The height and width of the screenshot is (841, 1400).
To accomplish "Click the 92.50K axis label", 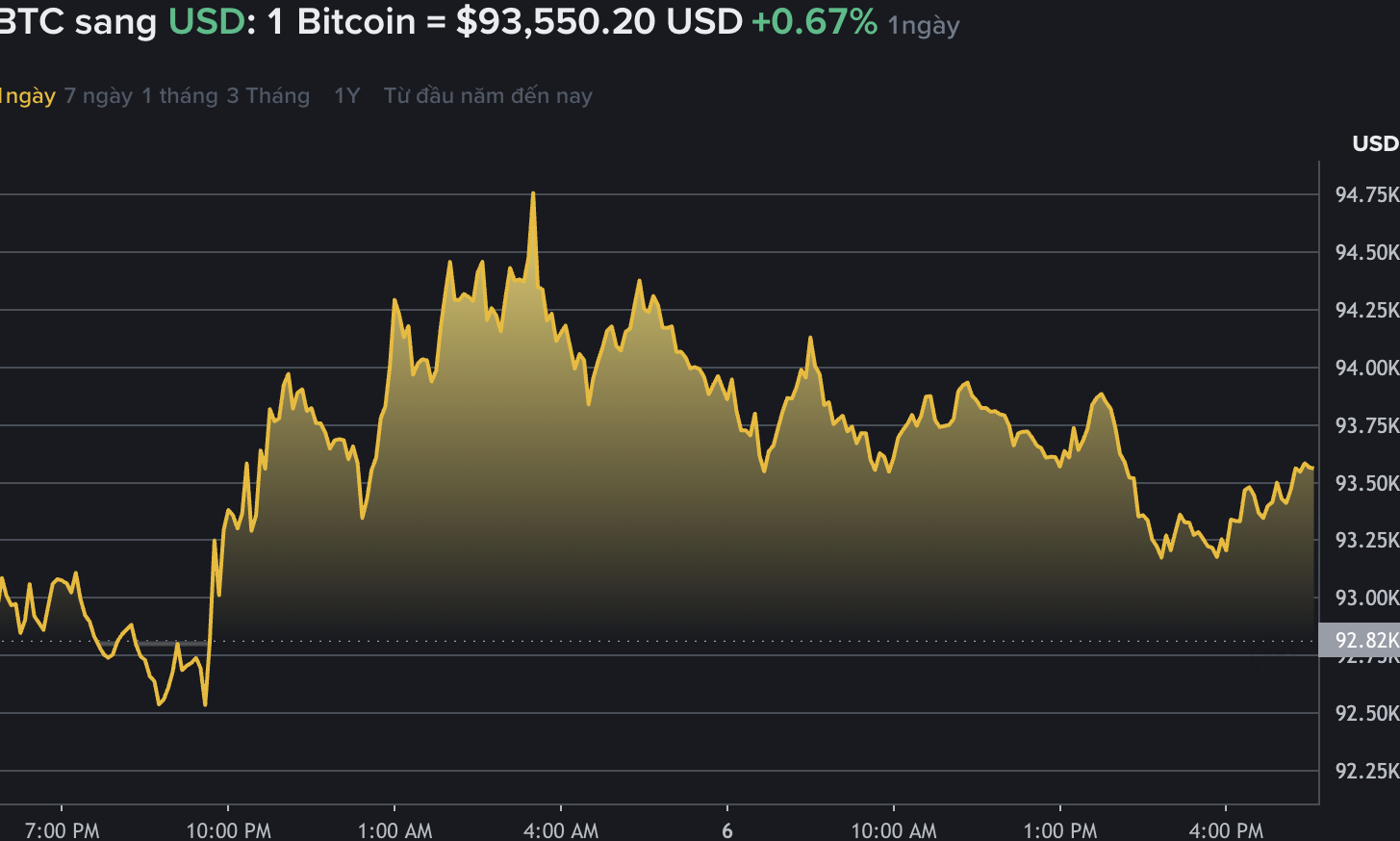I will pyautogui.click(x=1364, y=714).
